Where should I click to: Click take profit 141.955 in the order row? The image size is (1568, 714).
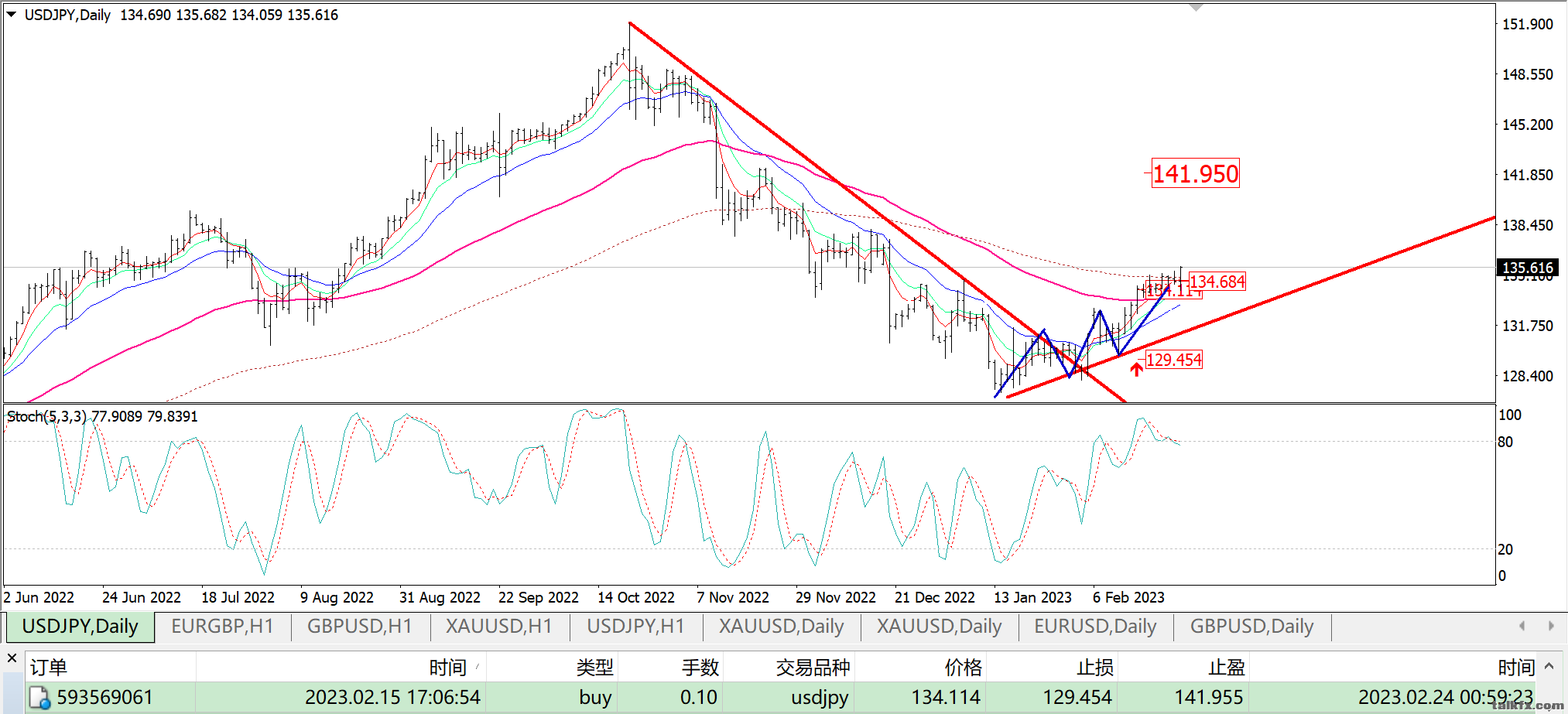pyautogui.click(x=1208, y=698)
